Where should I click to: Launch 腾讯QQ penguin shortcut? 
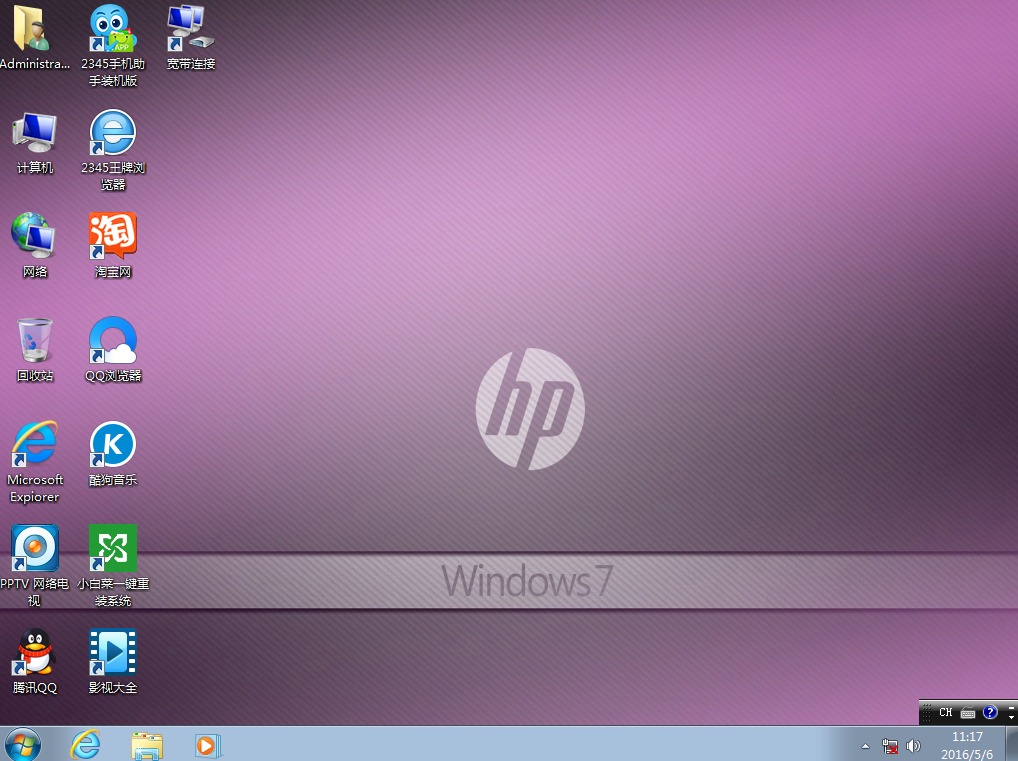(x=34, y=661)
